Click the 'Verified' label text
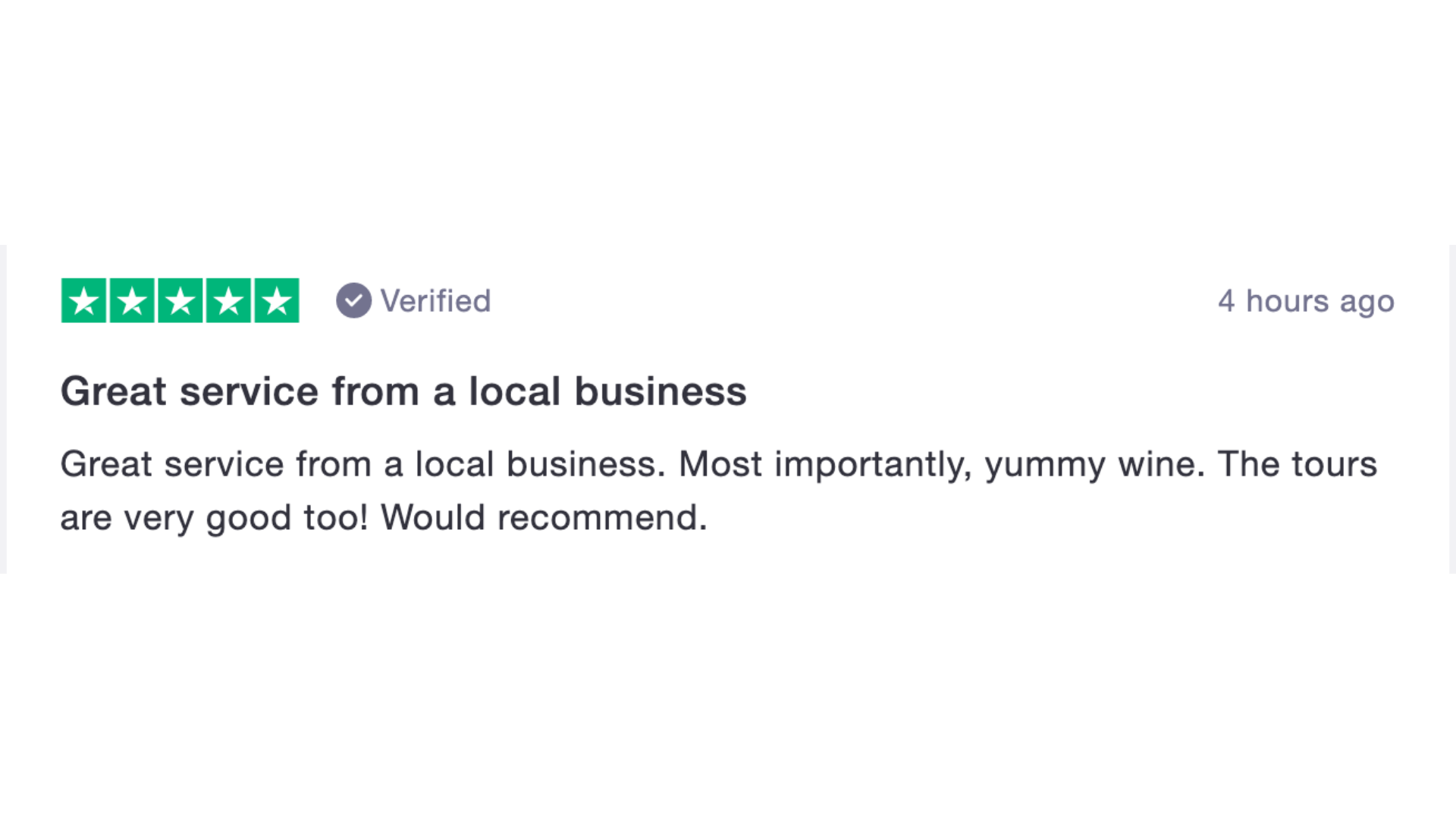 click(436, 301)
